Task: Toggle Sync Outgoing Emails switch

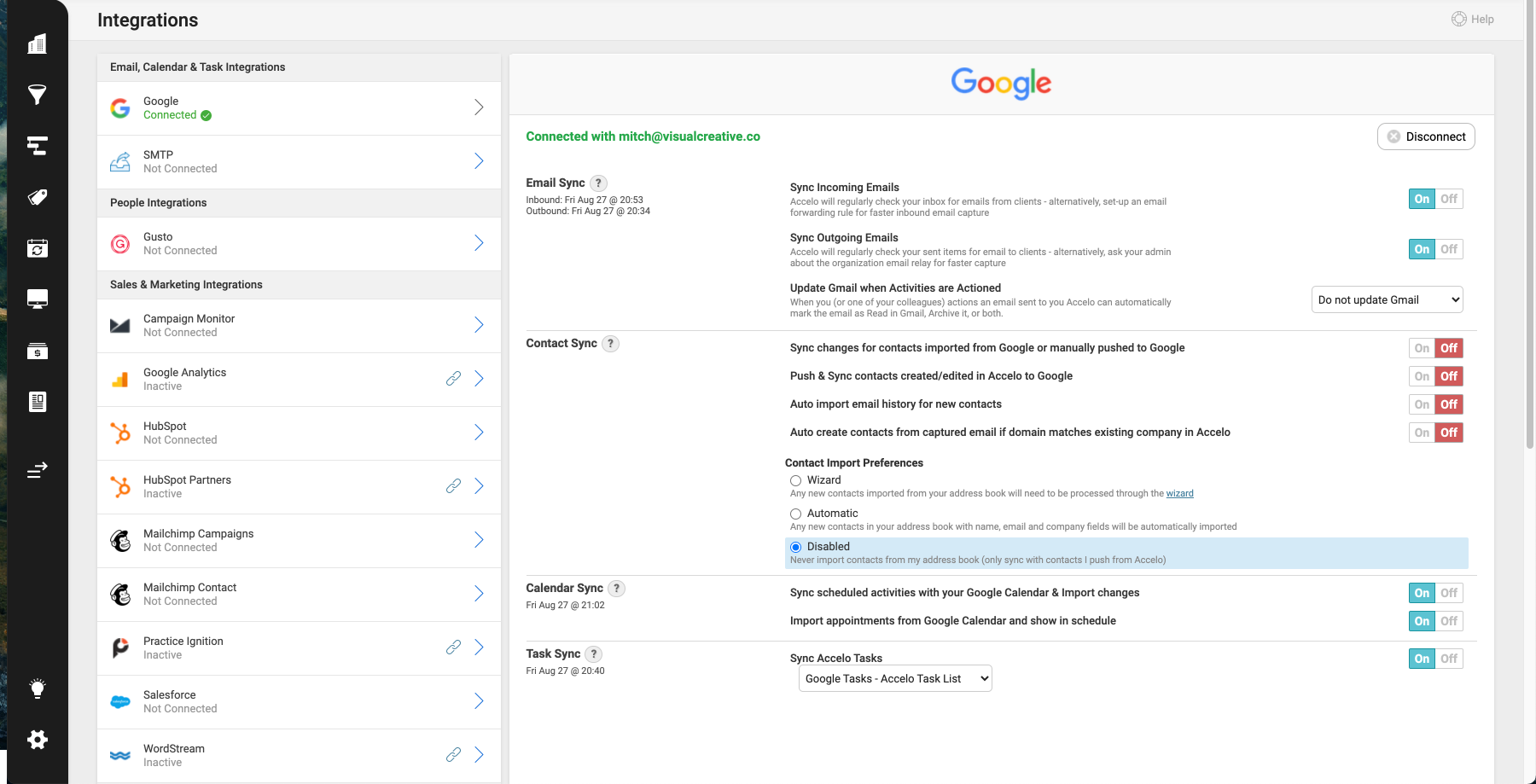Action: tap(1435, 249)
